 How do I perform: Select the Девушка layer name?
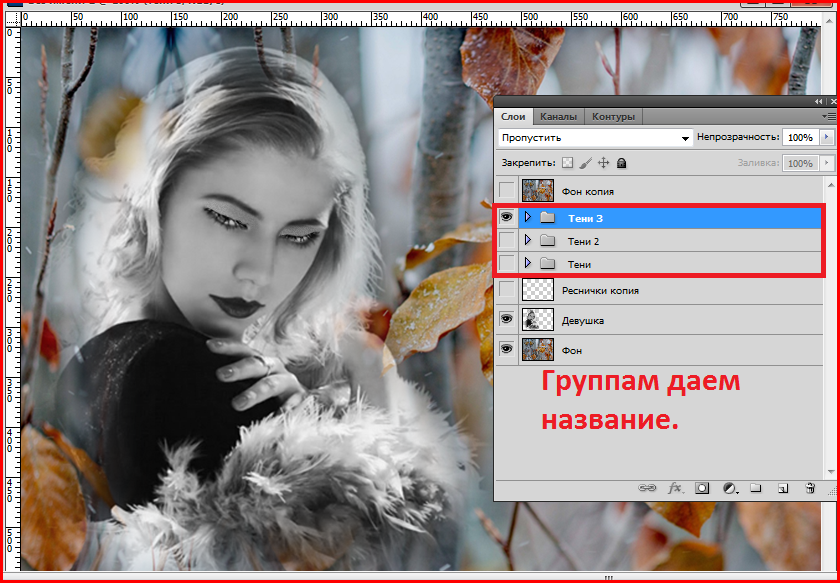[x=583, y=320]
